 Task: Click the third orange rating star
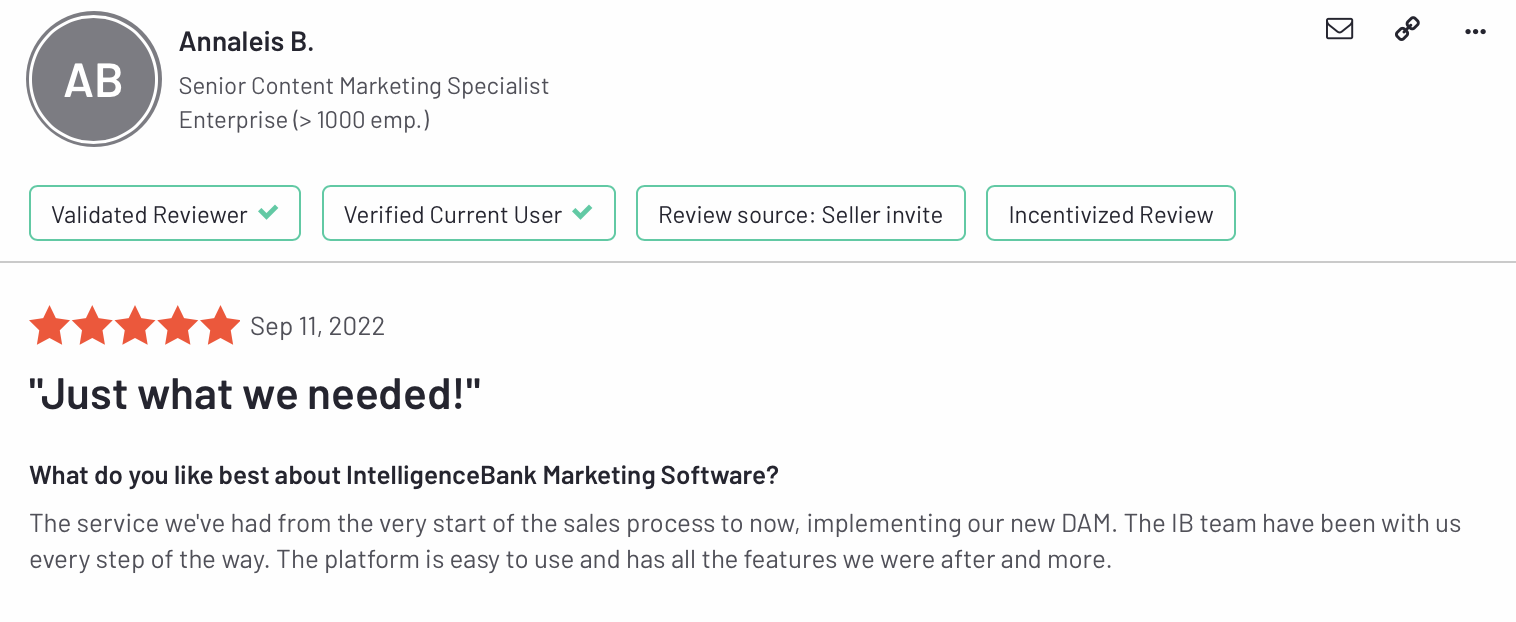pos(135,326)
